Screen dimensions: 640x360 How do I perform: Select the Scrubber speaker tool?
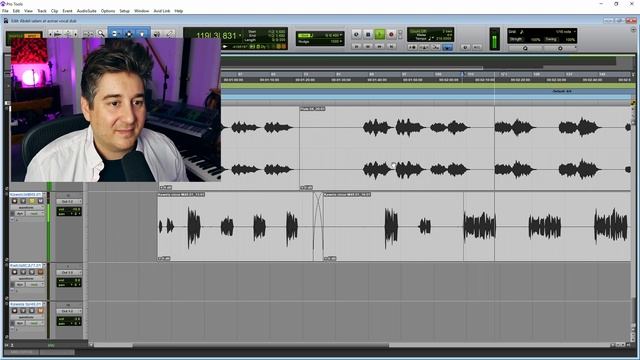157,34
